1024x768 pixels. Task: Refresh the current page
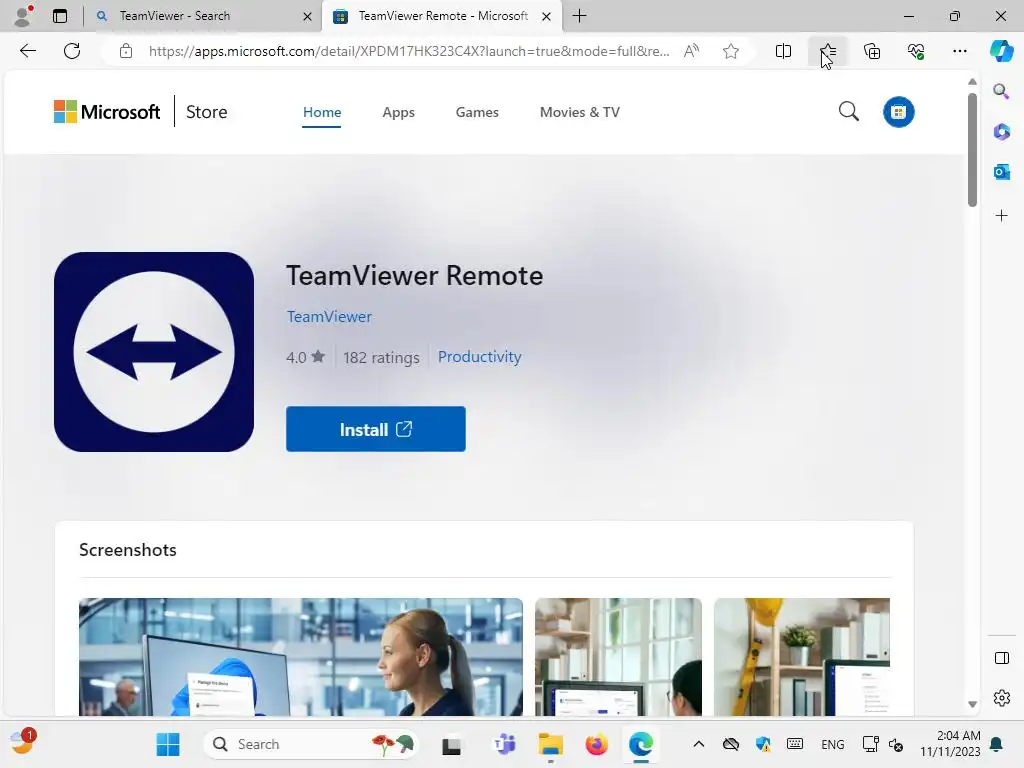point(72,51)
